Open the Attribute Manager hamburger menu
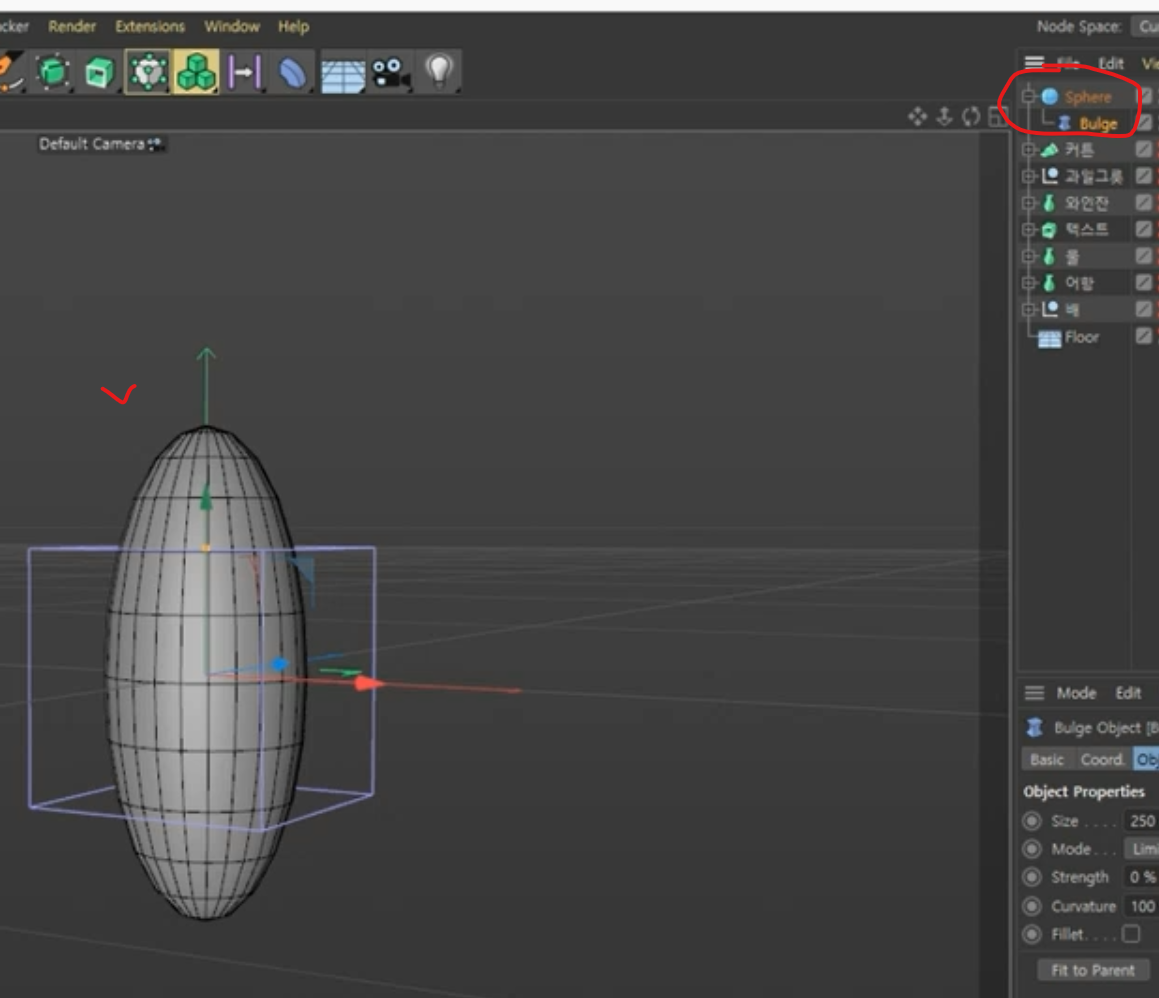The width and height of the screenshot is (1159, 998). (1034, 693)
